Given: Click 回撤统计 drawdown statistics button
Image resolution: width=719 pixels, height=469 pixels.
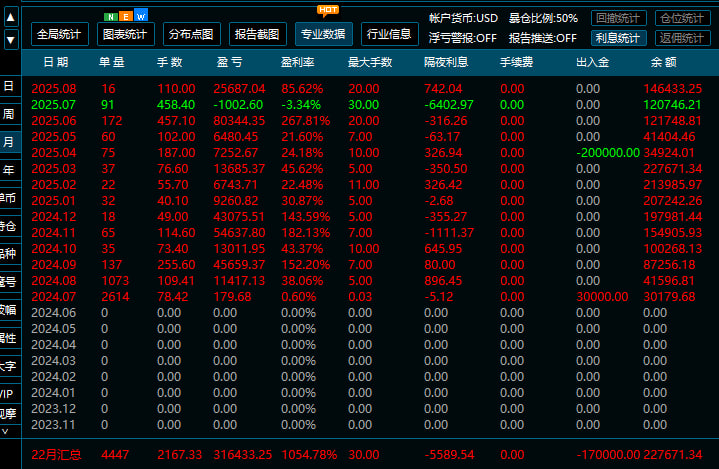Looking at the screenshot, I should 619,18.
